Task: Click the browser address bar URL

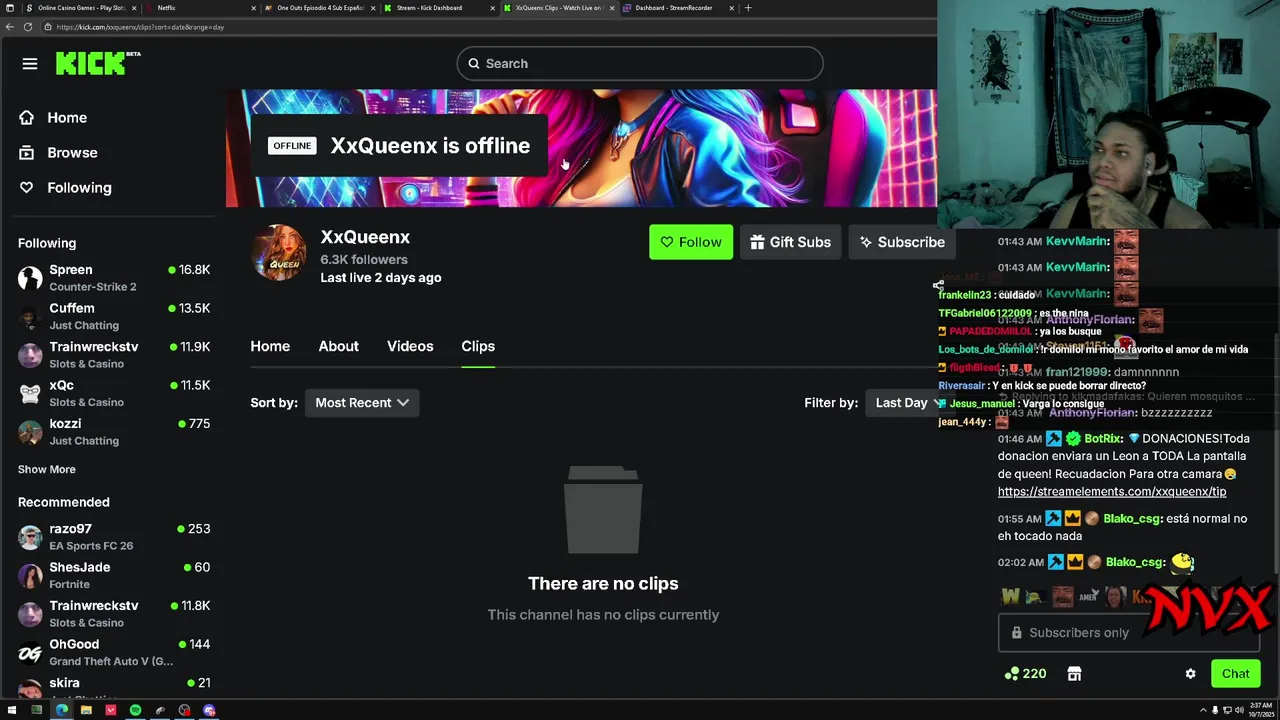Action: coord(140,27)
